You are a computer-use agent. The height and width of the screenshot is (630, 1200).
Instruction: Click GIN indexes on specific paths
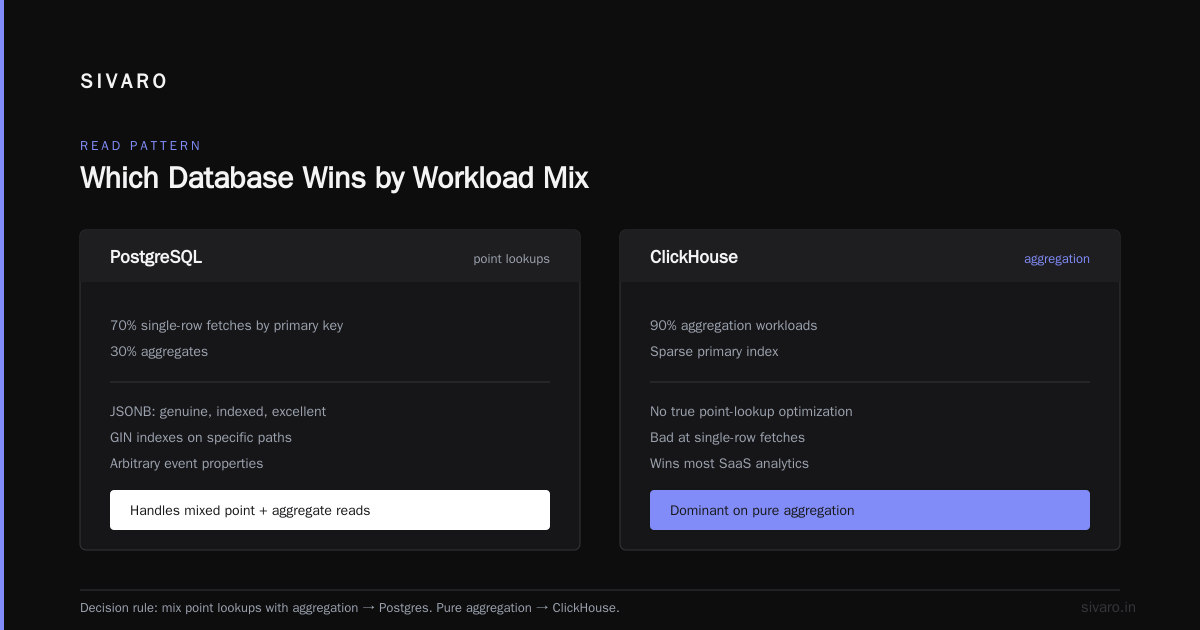point(201,438)
